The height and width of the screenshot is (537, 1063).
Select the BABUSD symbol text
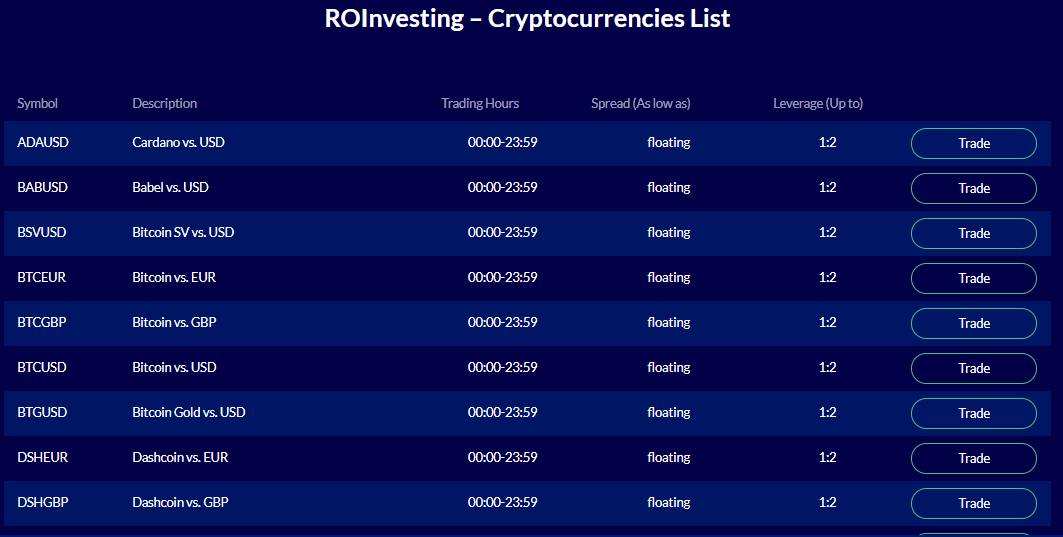click(x=42, y=187)
